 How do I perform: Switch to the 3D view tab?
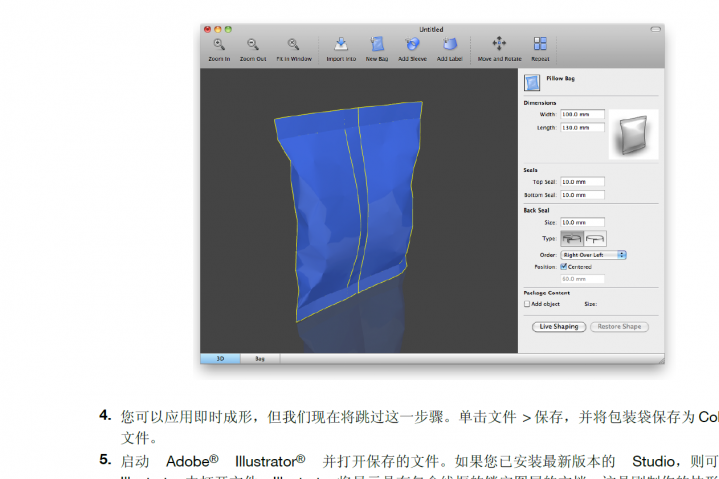click(x=220, y=357)
